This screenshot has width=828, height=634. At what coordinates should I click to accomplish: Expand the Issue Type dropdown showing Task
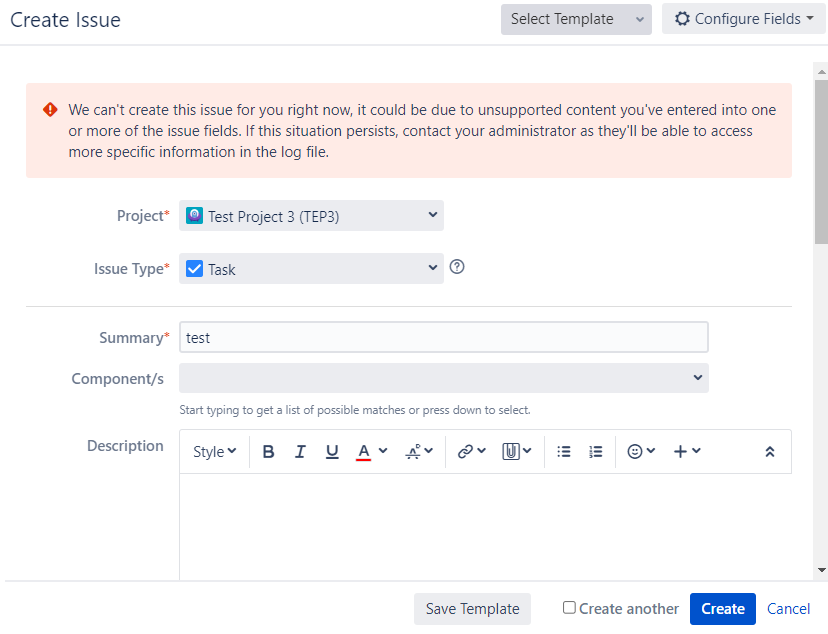coord(311,269)
